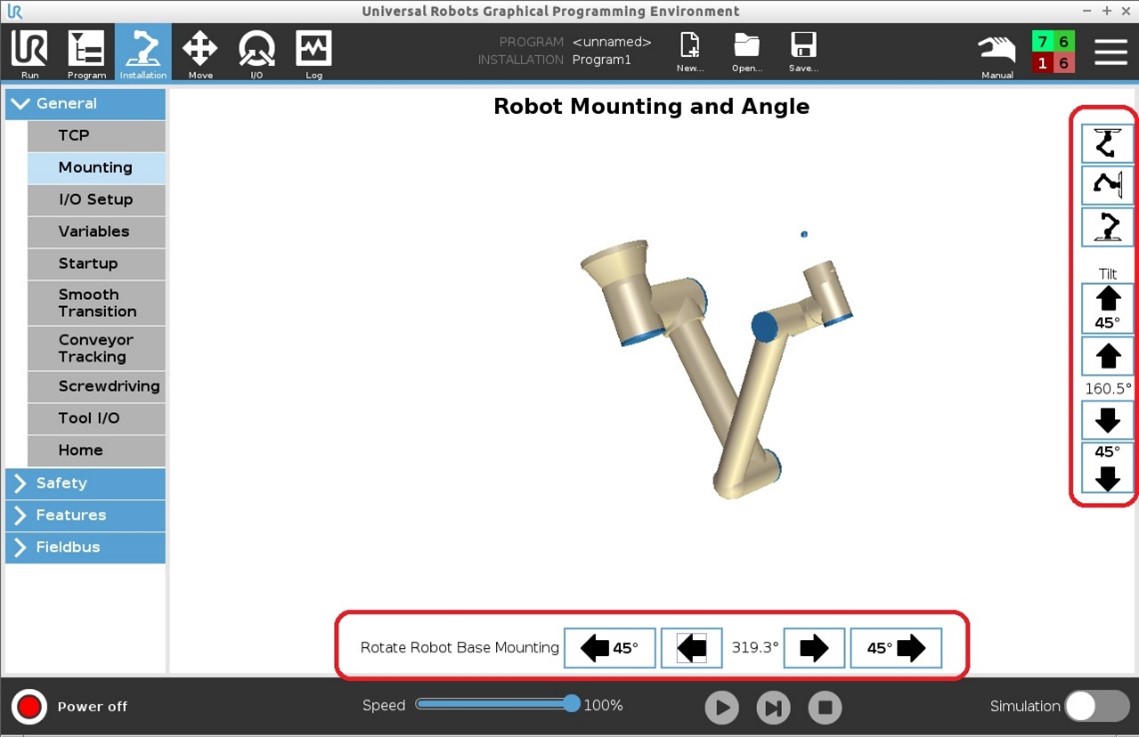
Task: Click the safety checksum 76 16 indicator
Action: pos(1053,52)
